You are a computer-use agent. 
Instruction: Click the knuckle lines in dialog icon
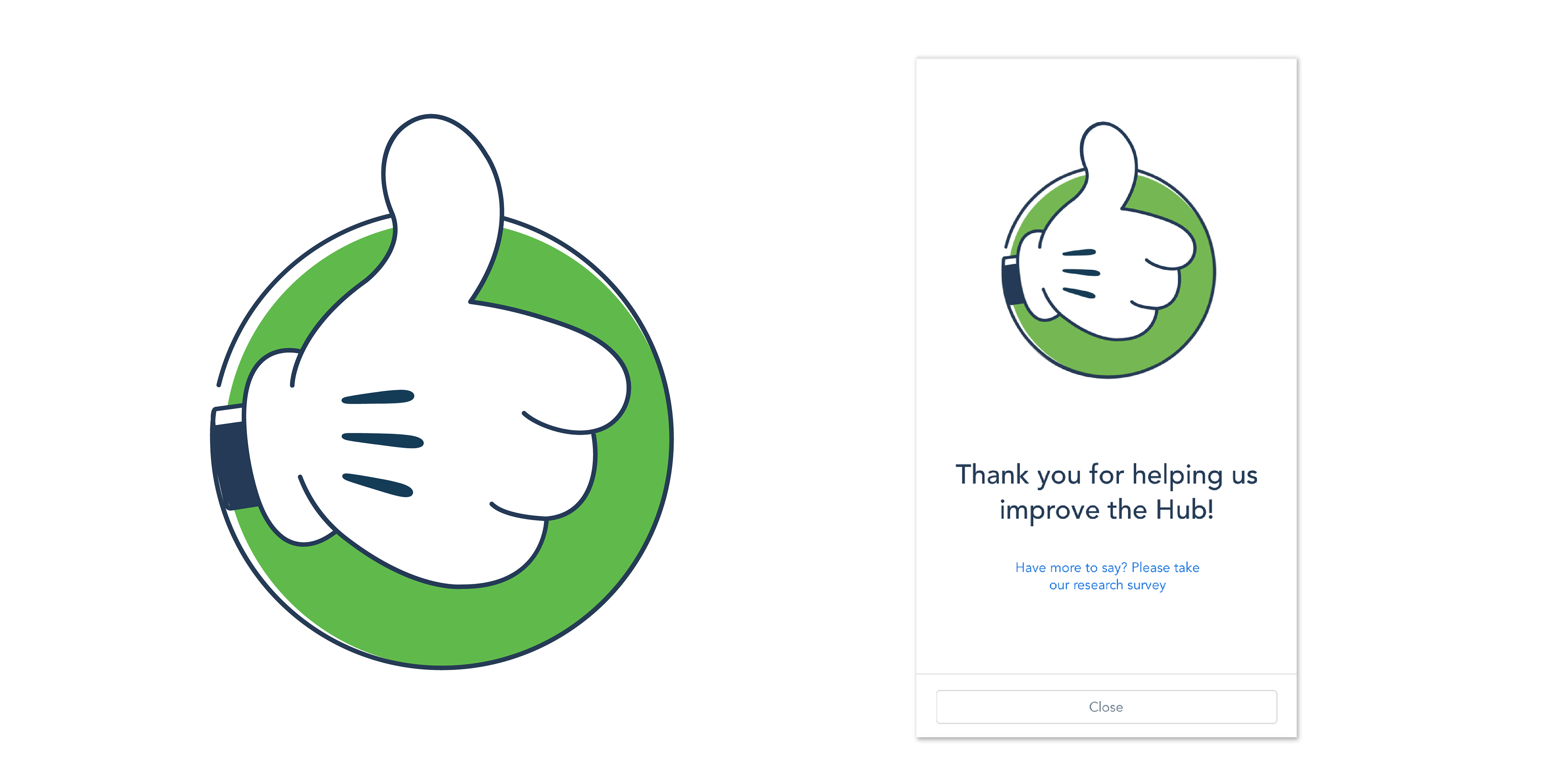[x=1080, y=273]
